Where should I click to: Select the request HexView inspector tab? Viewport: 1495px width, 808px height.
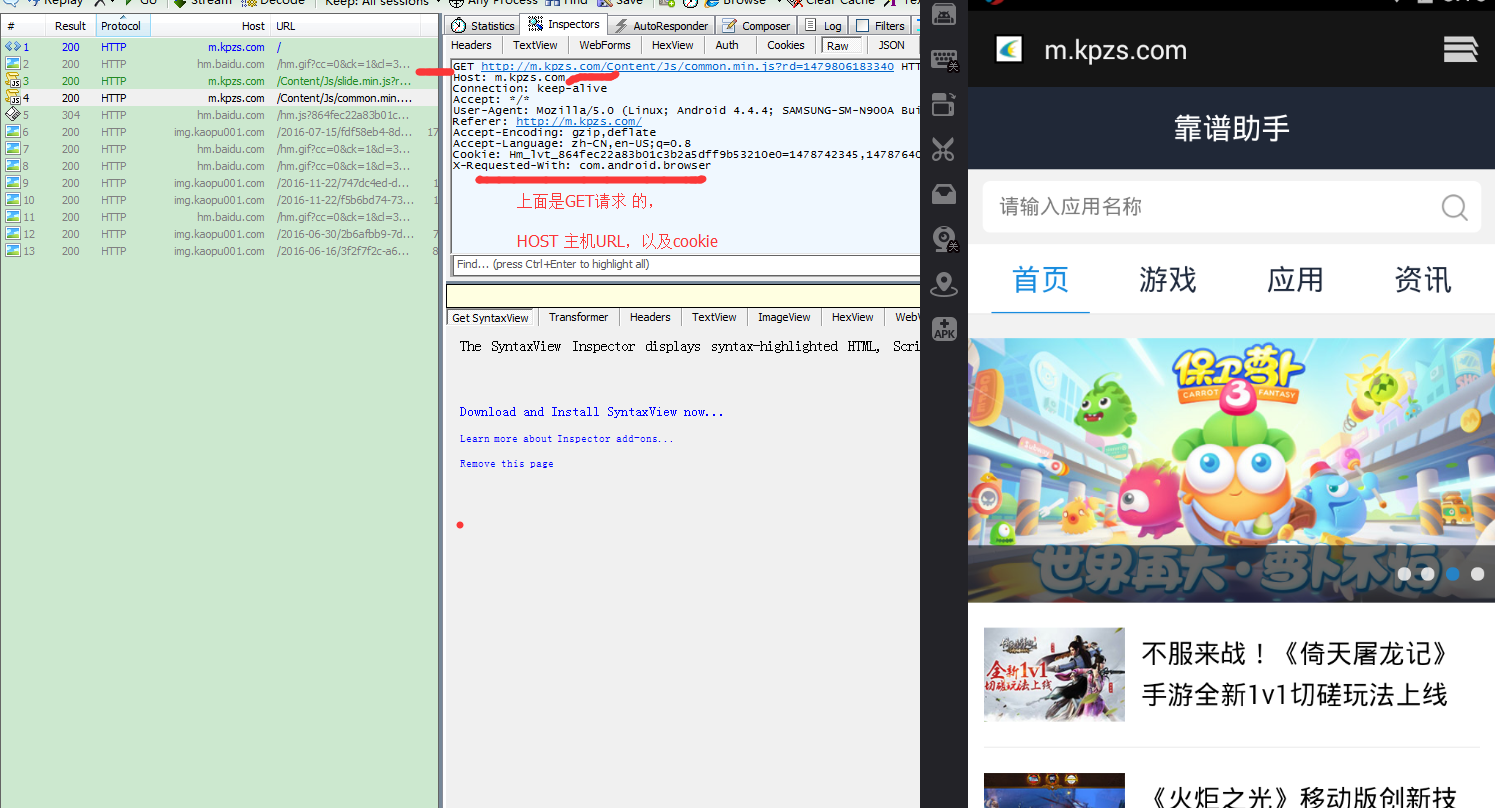tap(672, 45)
